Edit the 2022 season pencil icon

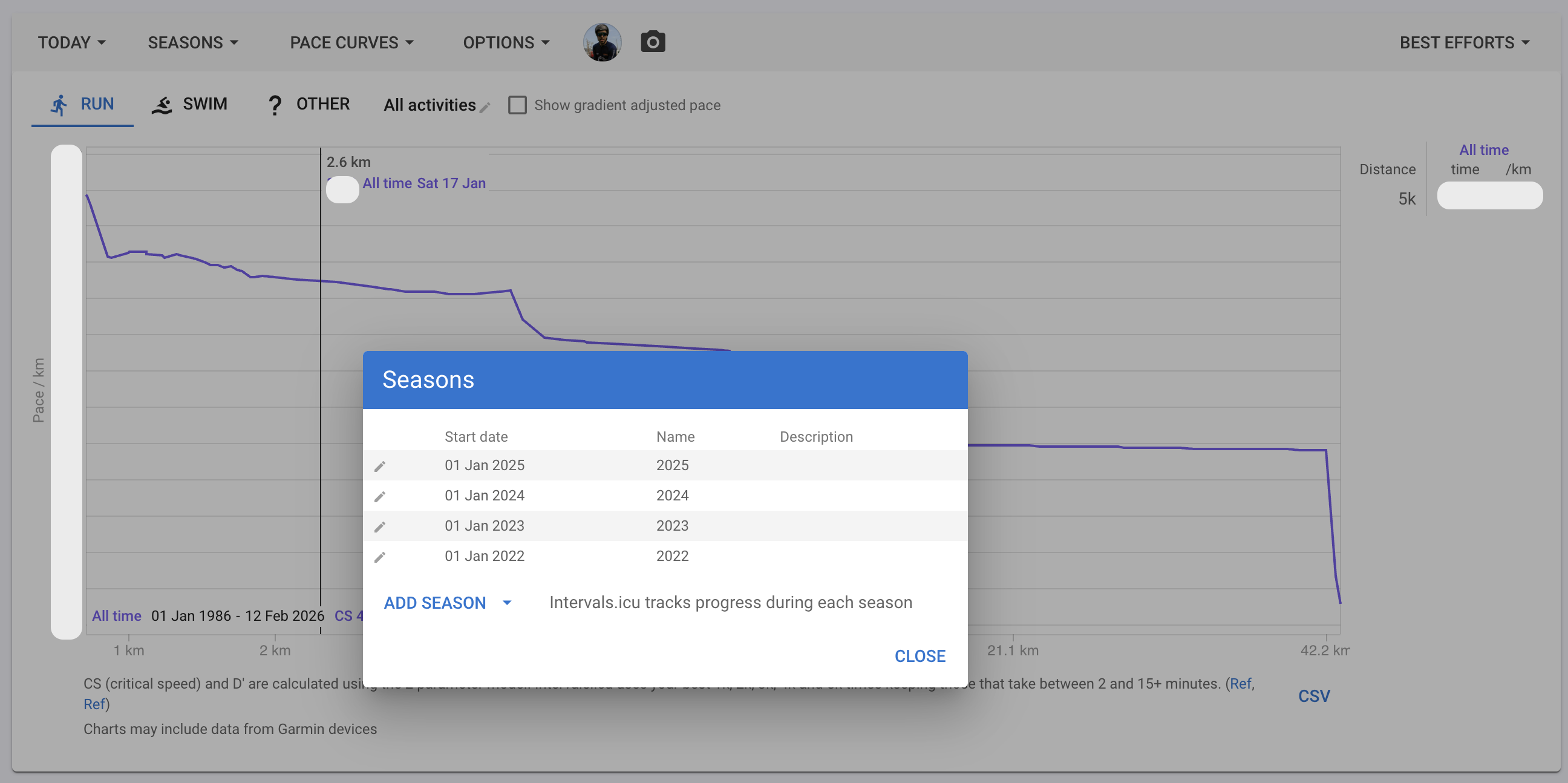[380, 557]
